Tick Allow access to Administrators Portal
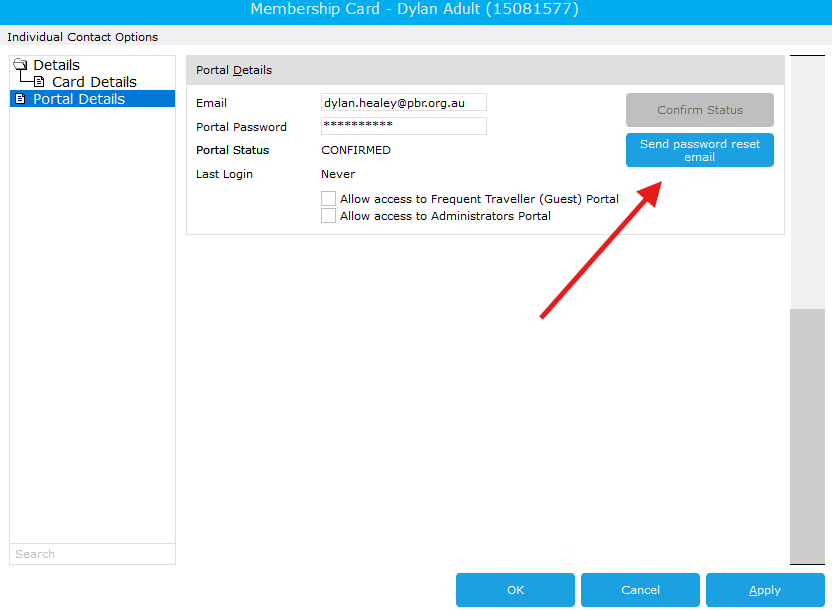832x611 pixels. 328,215
